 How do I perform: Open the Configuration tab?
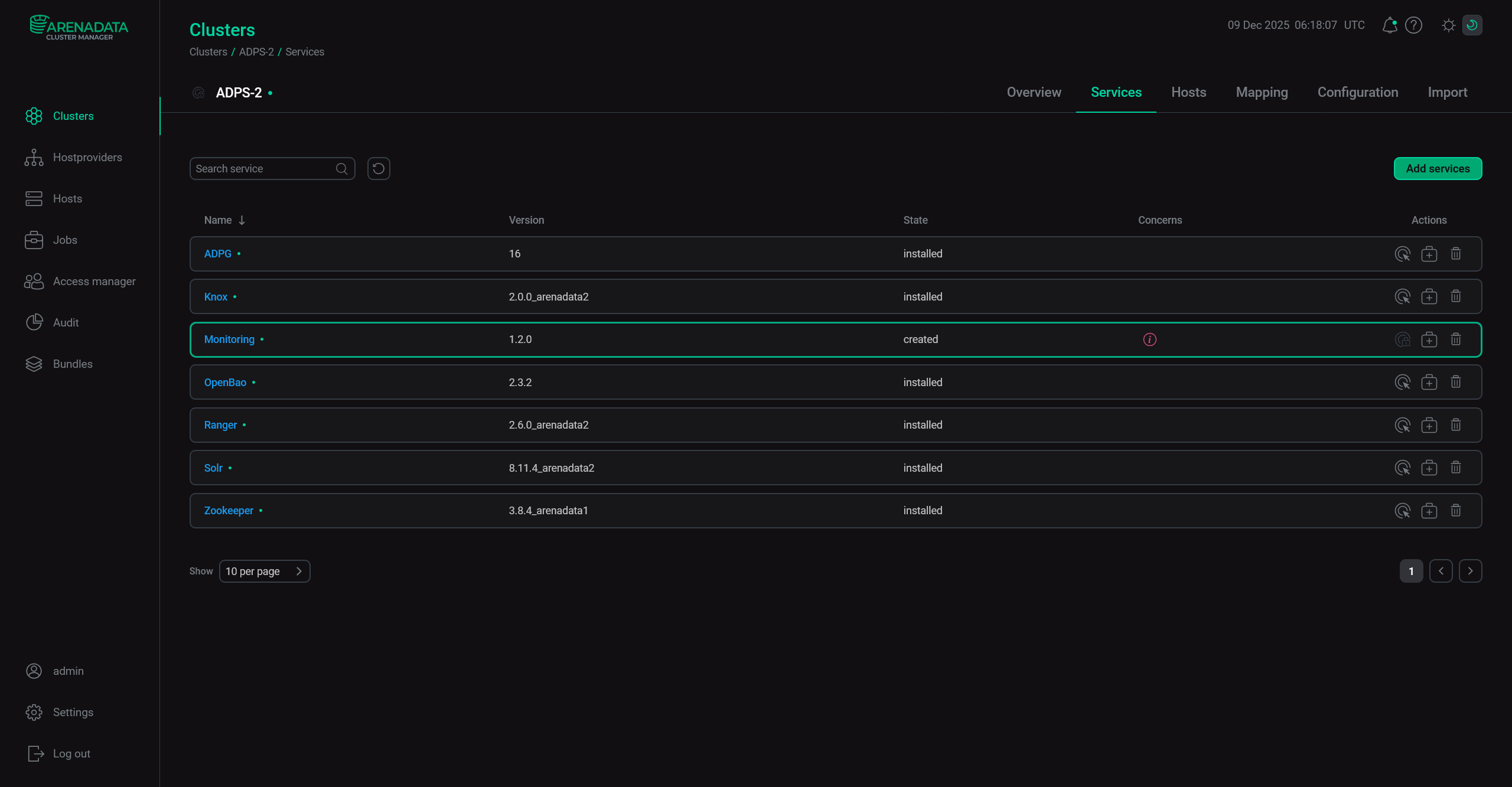pyautogui.click(x=1357, y=92)
